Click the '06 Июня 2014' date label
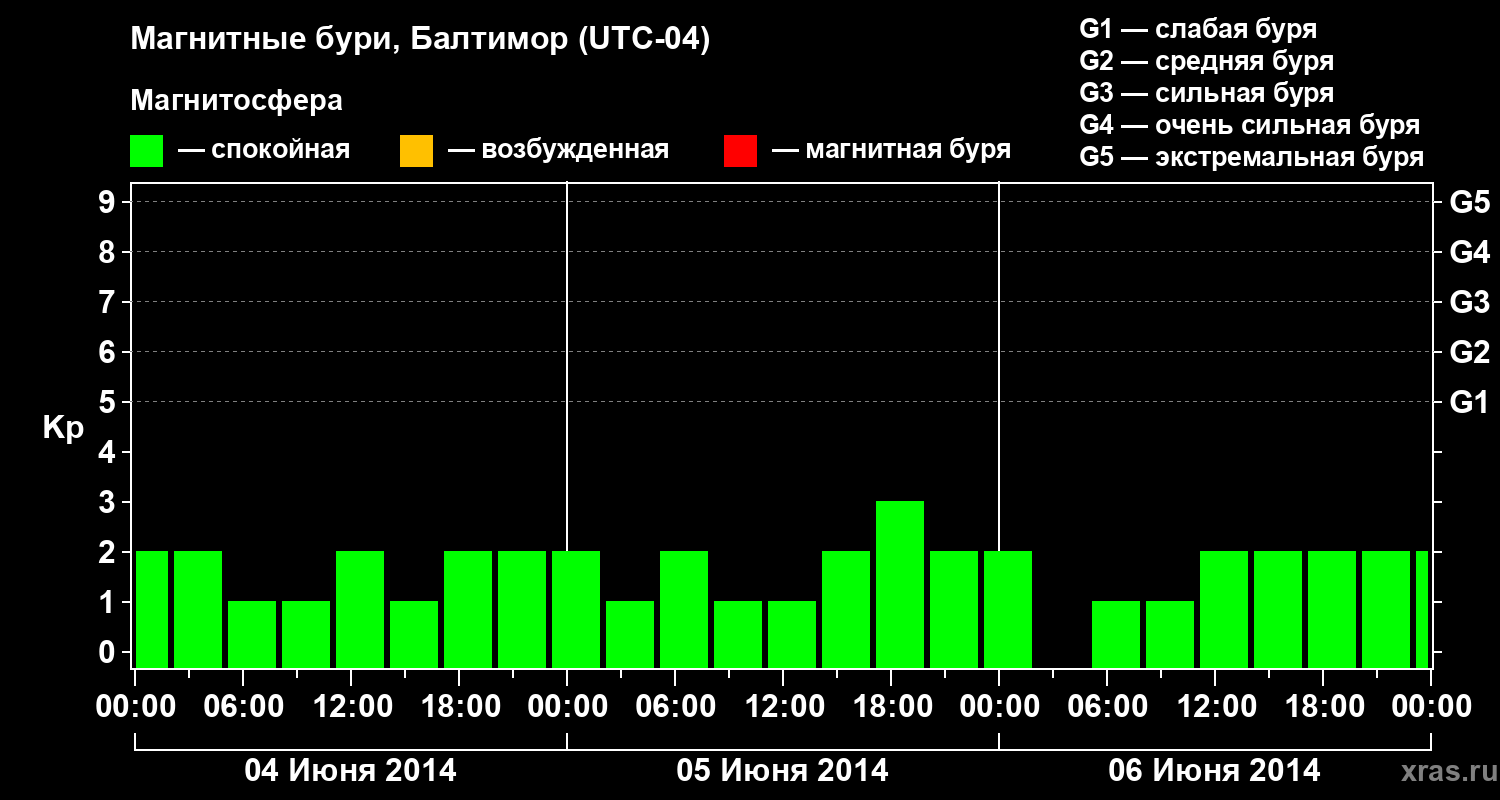The image size is (1500, 800). tap(1215, 771)
